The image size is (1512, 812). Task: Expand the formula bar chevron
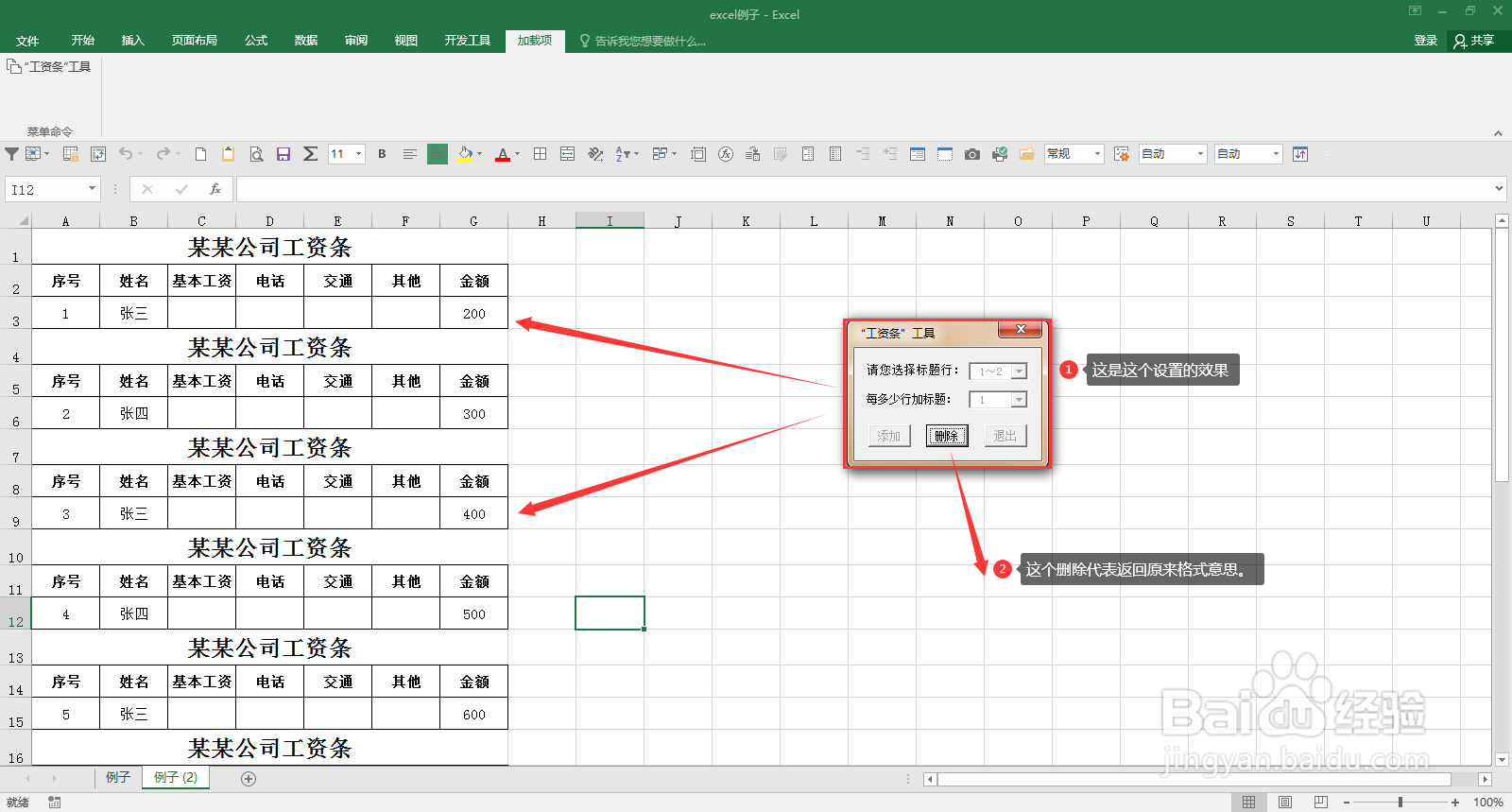pyautogui.click(x=1500, y=189)
